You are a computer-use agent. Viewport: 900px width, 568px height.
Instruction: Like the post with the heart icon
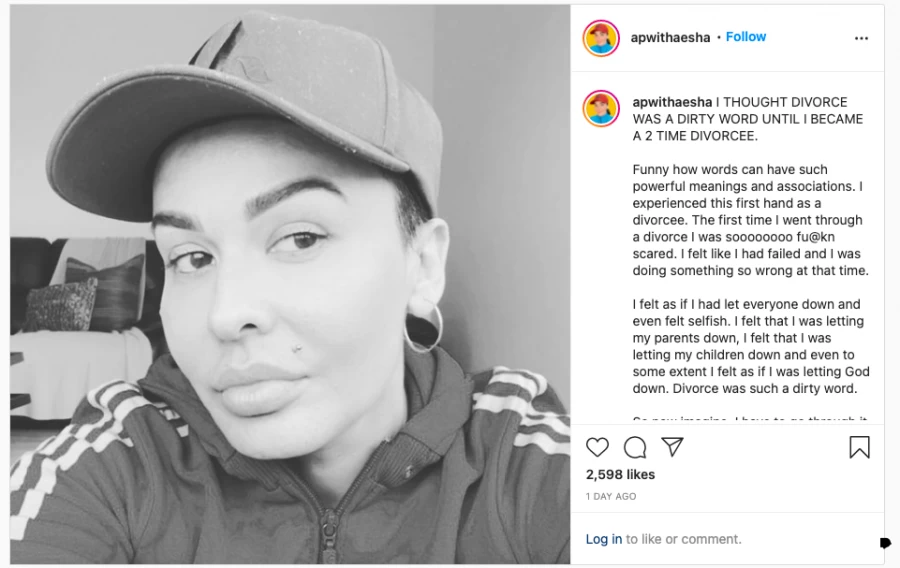[x=597, y=447]
